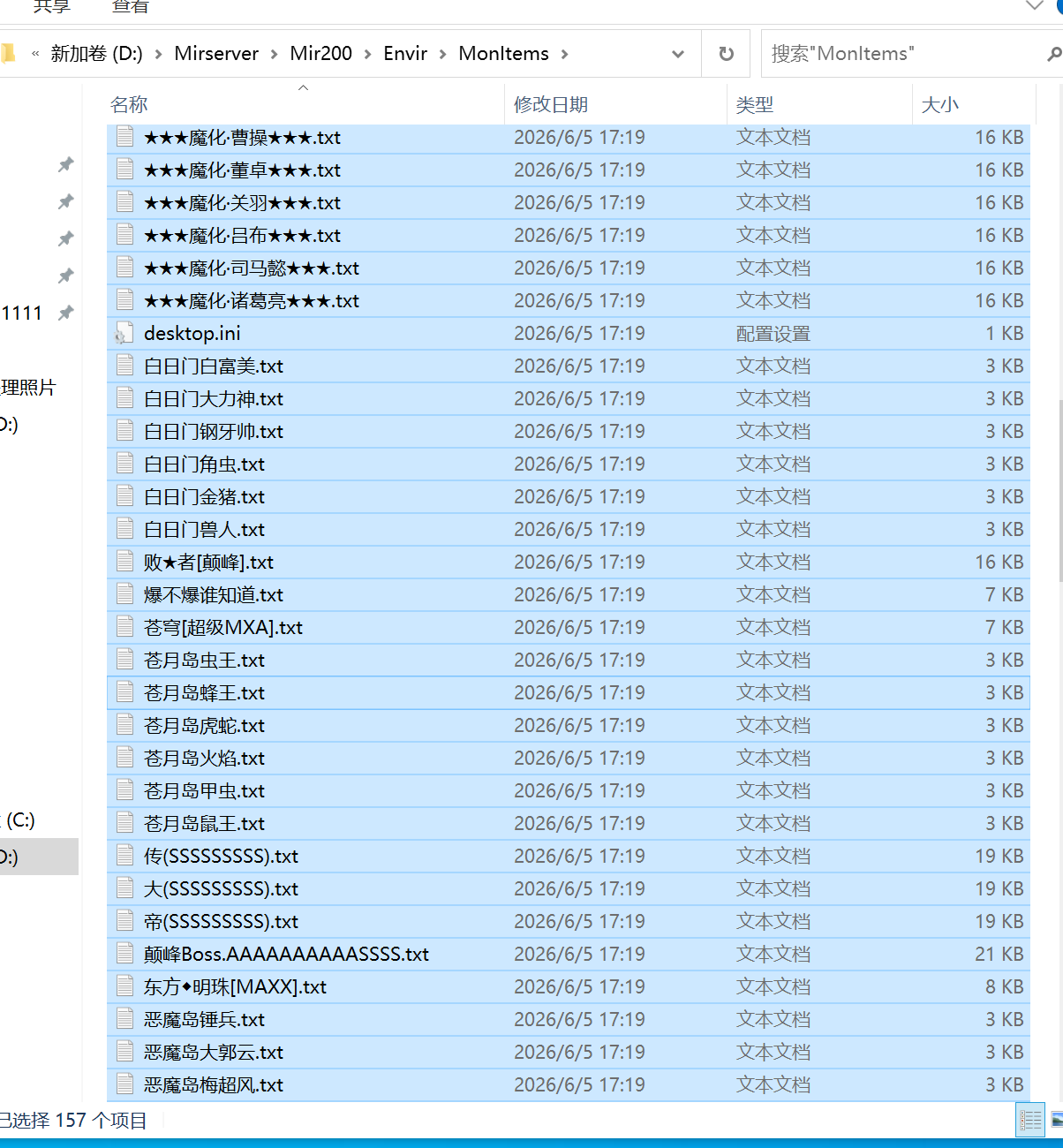
Task: Expand the chevron after Envir breadcrumb
Action: click(442, 54)
